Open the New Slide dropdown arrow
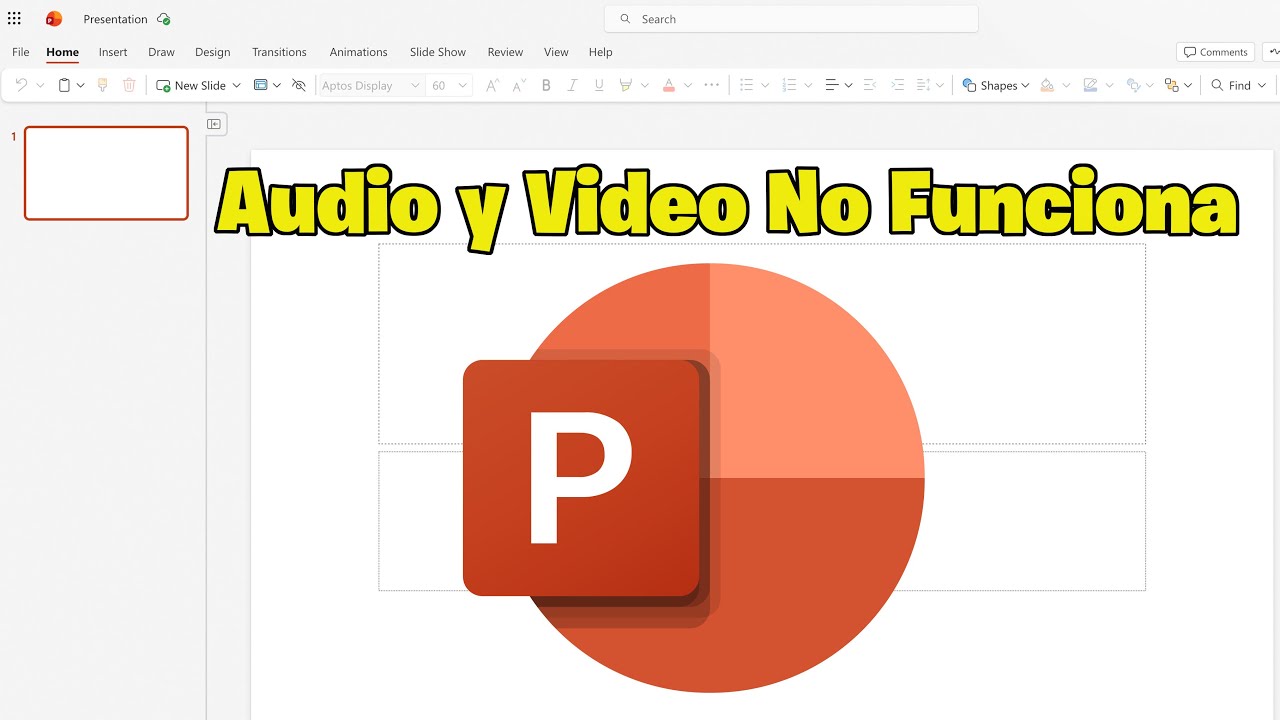 click(237, 85)
